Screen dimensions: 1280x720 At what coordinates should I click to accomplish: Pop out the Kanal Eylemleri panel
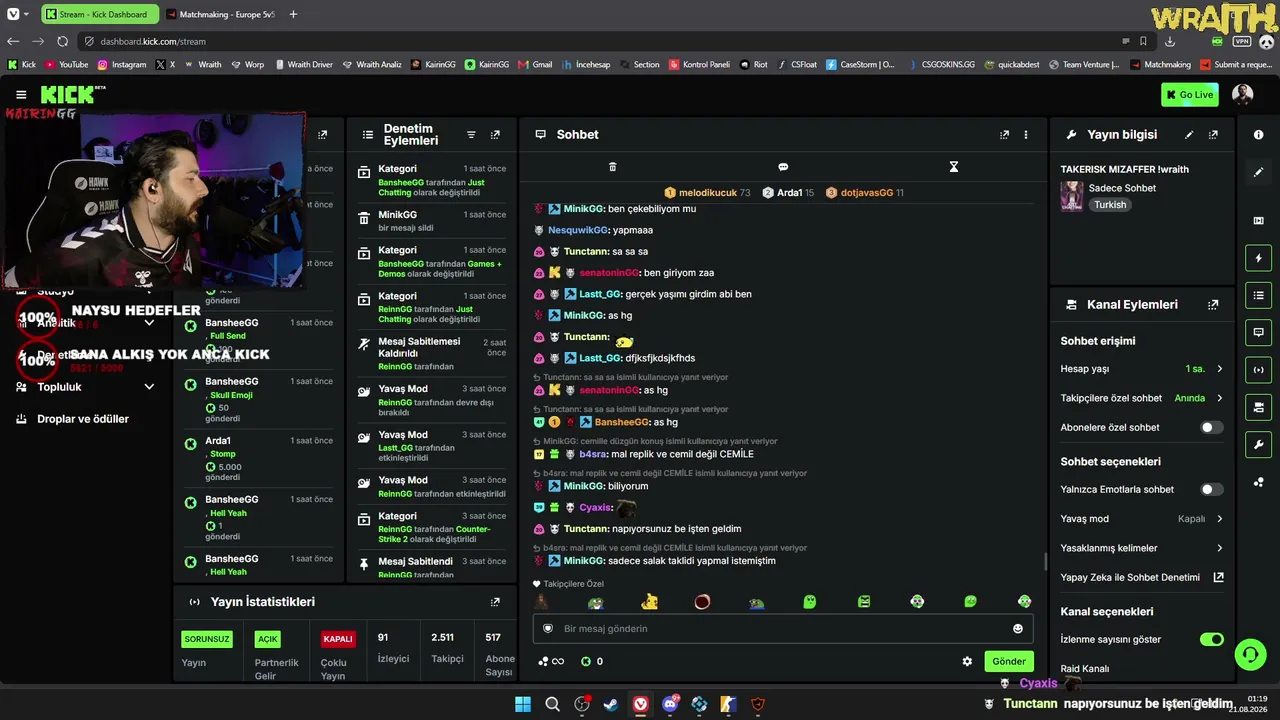[1213, 305]
